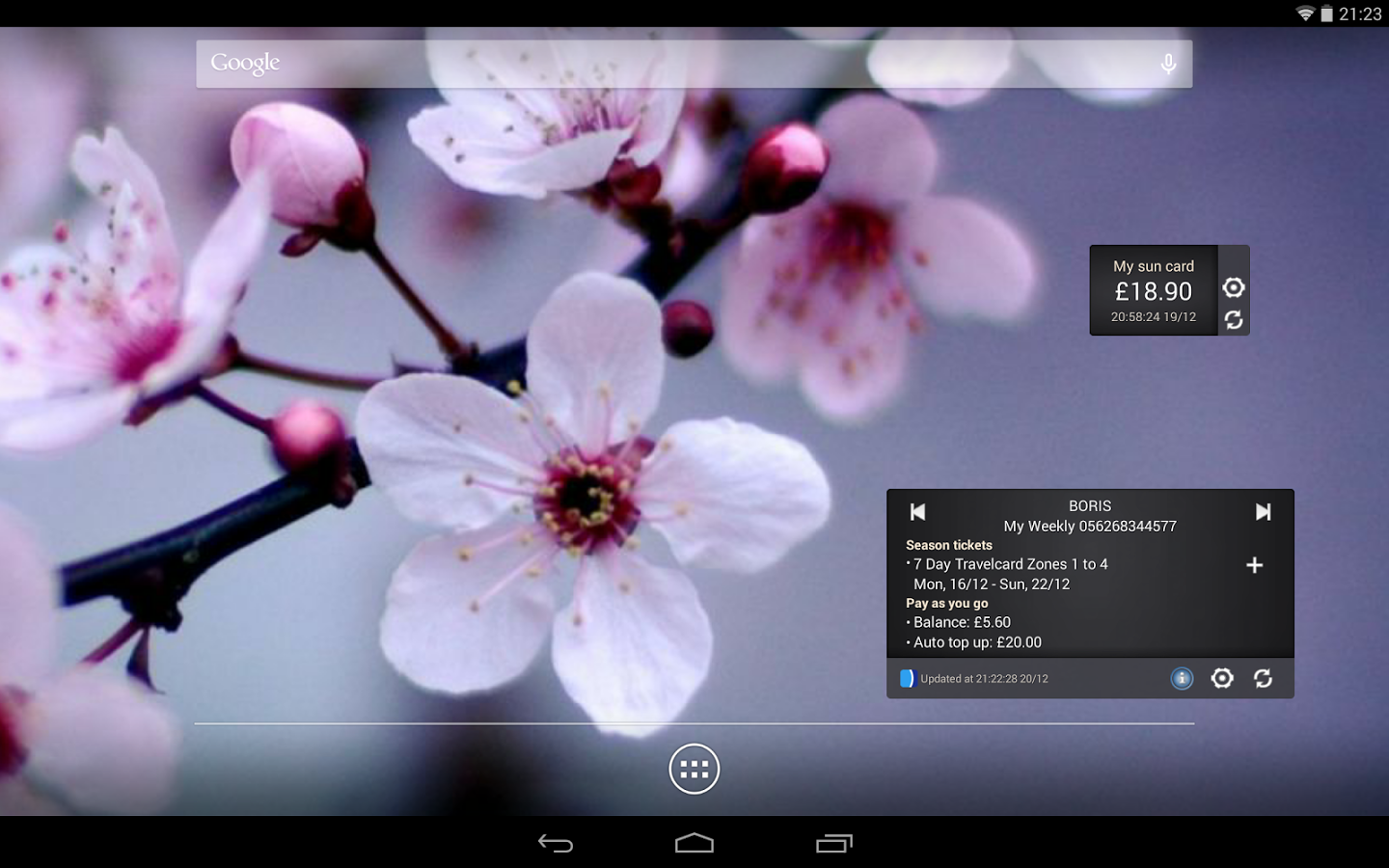This screenshot has width=1389, height=868.
Task: Open the recent apps overview
Action: coord(834,844)
